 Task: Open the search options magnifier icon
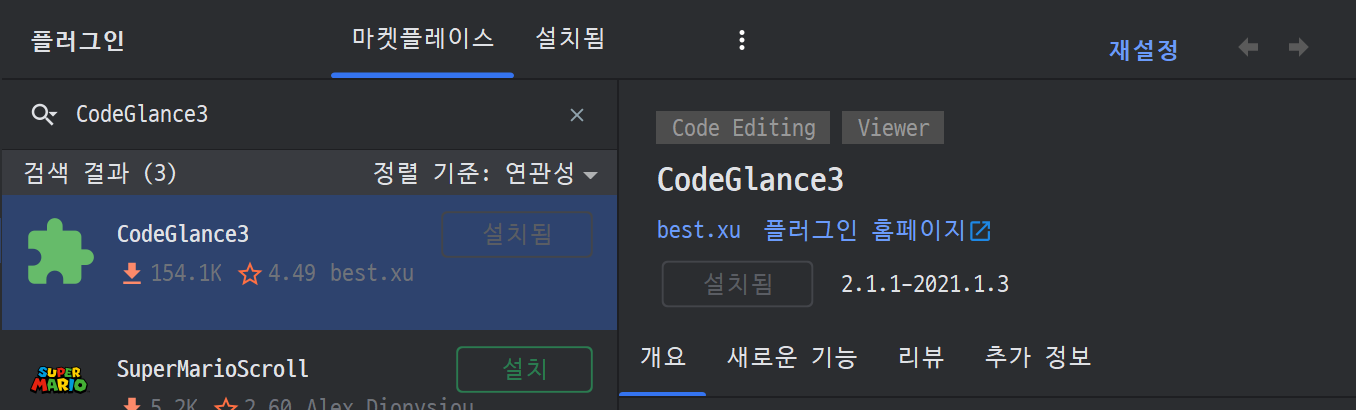coord(44,114)
